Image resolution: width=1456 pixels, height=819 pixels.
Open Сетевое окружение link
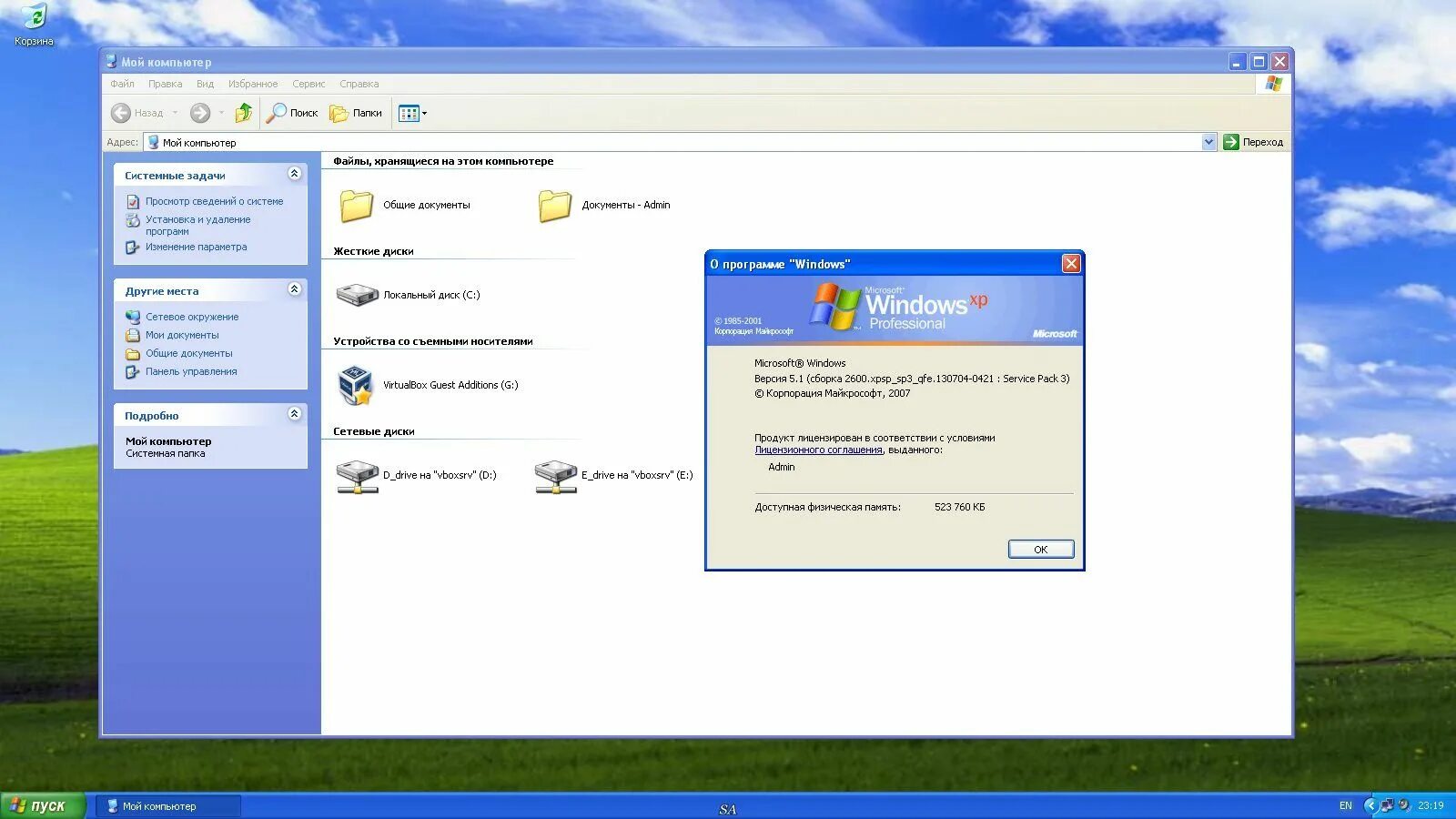(x=192, y=317)
